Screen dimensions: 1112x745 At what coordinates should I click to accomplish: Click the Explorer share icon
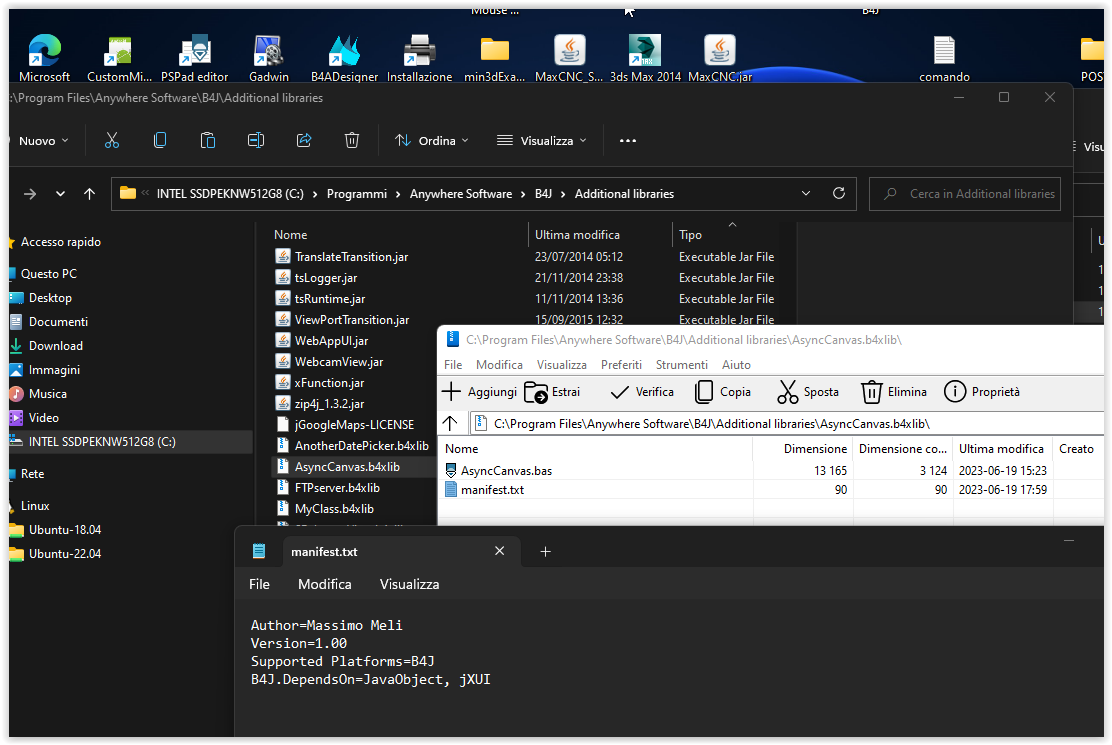(x=305, y=141)
